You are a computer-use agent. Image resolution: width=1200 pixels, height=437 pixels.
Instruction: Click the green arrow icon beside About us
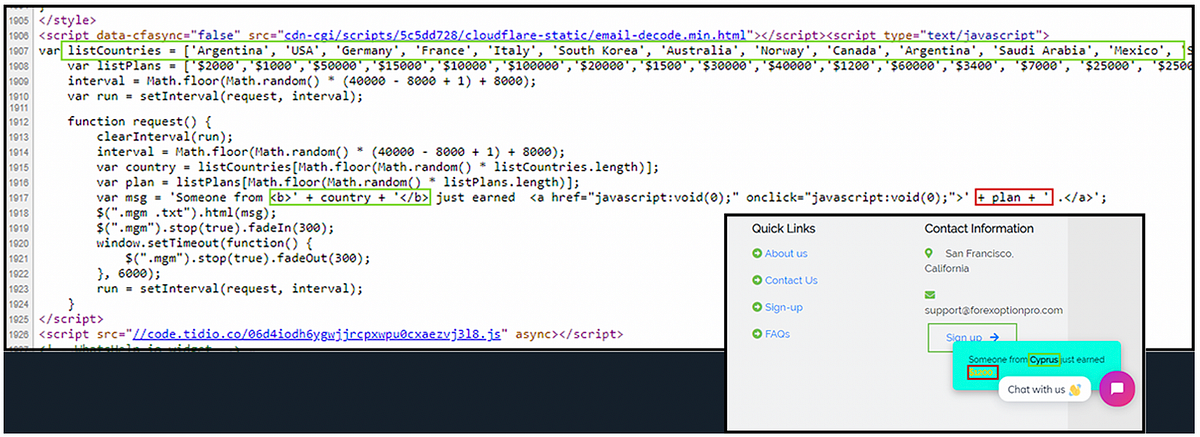(757, 254)
